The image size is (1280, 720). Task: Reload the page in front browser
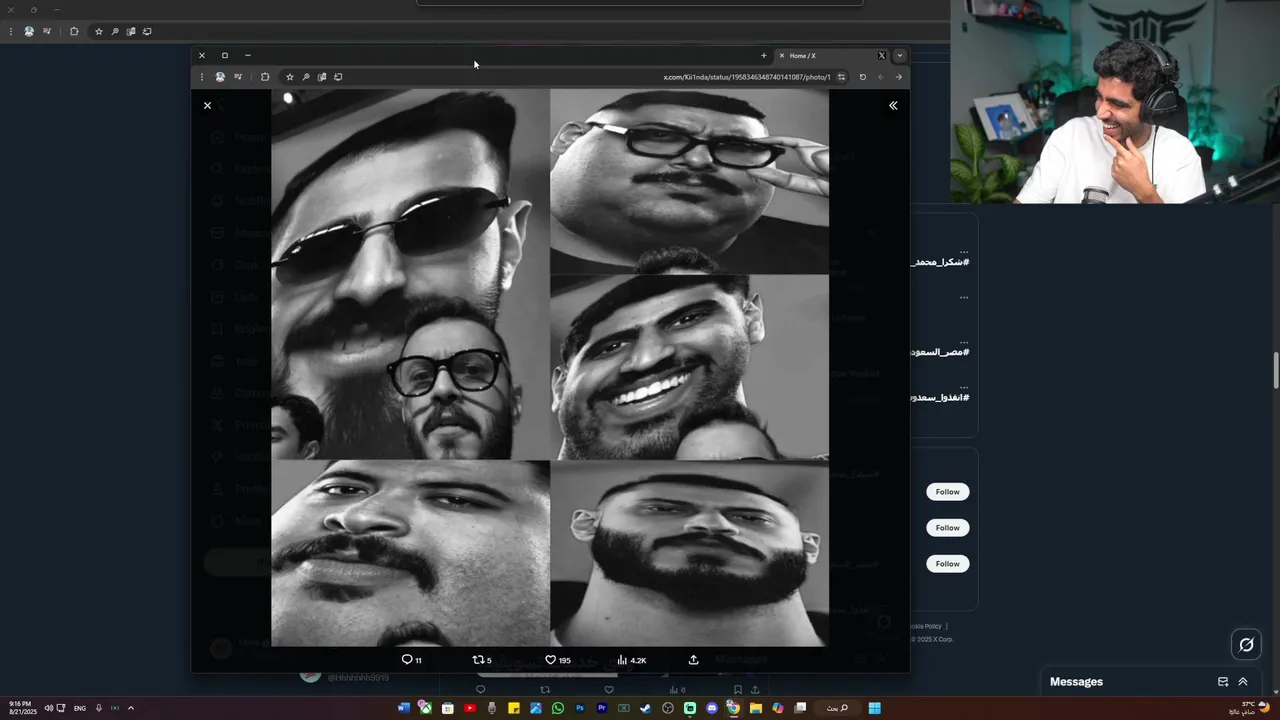[863, 77]
